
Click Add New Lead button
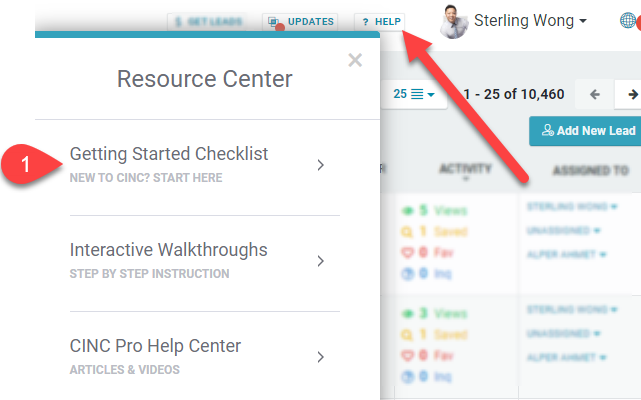pyautogui.click(x=587, y=131)
